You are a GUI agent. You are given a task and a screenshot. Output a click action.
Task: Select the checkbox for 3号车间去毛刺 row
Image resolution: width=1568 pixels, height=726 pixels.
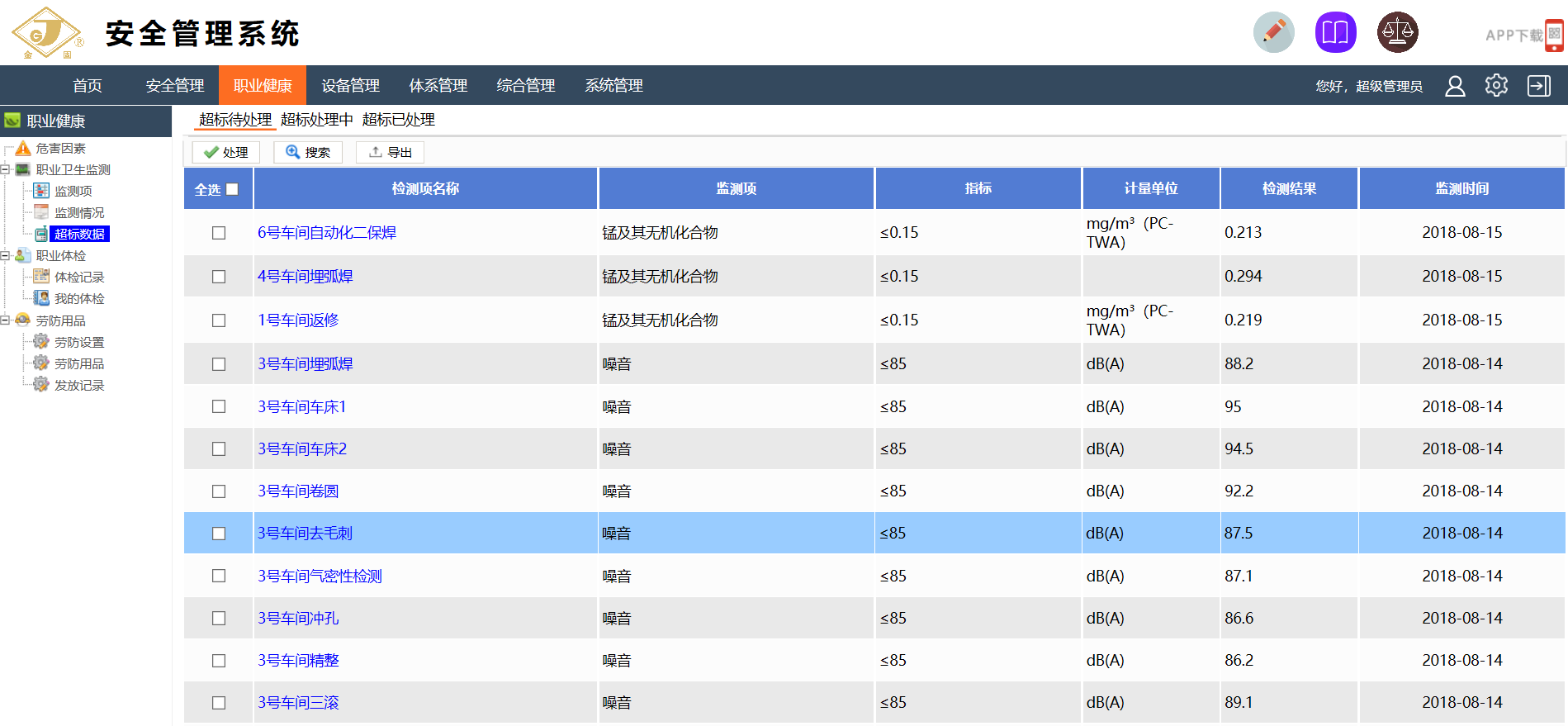(219, 534)
